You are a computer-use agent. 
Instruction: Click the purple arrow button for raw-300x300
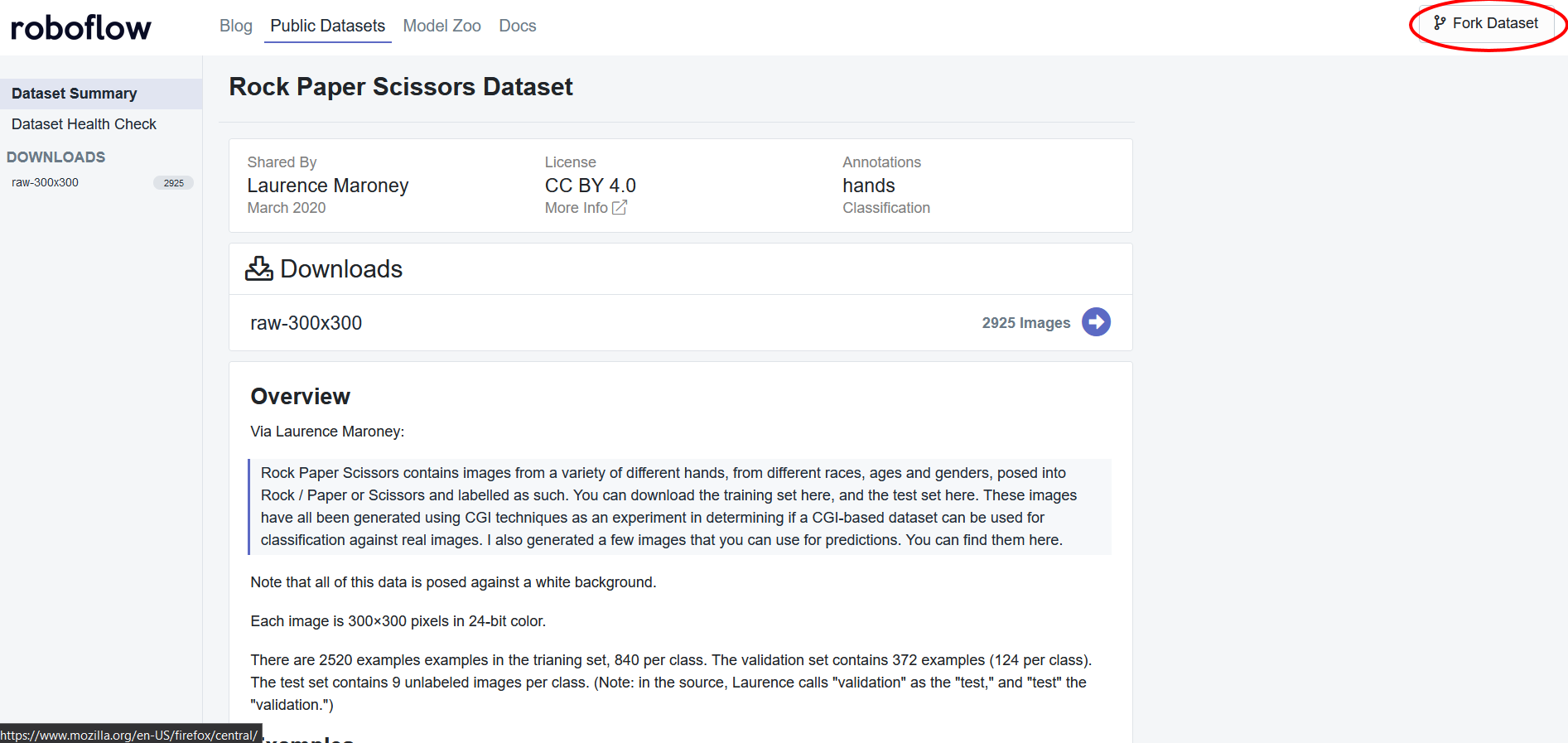[x=1096, y=322]
